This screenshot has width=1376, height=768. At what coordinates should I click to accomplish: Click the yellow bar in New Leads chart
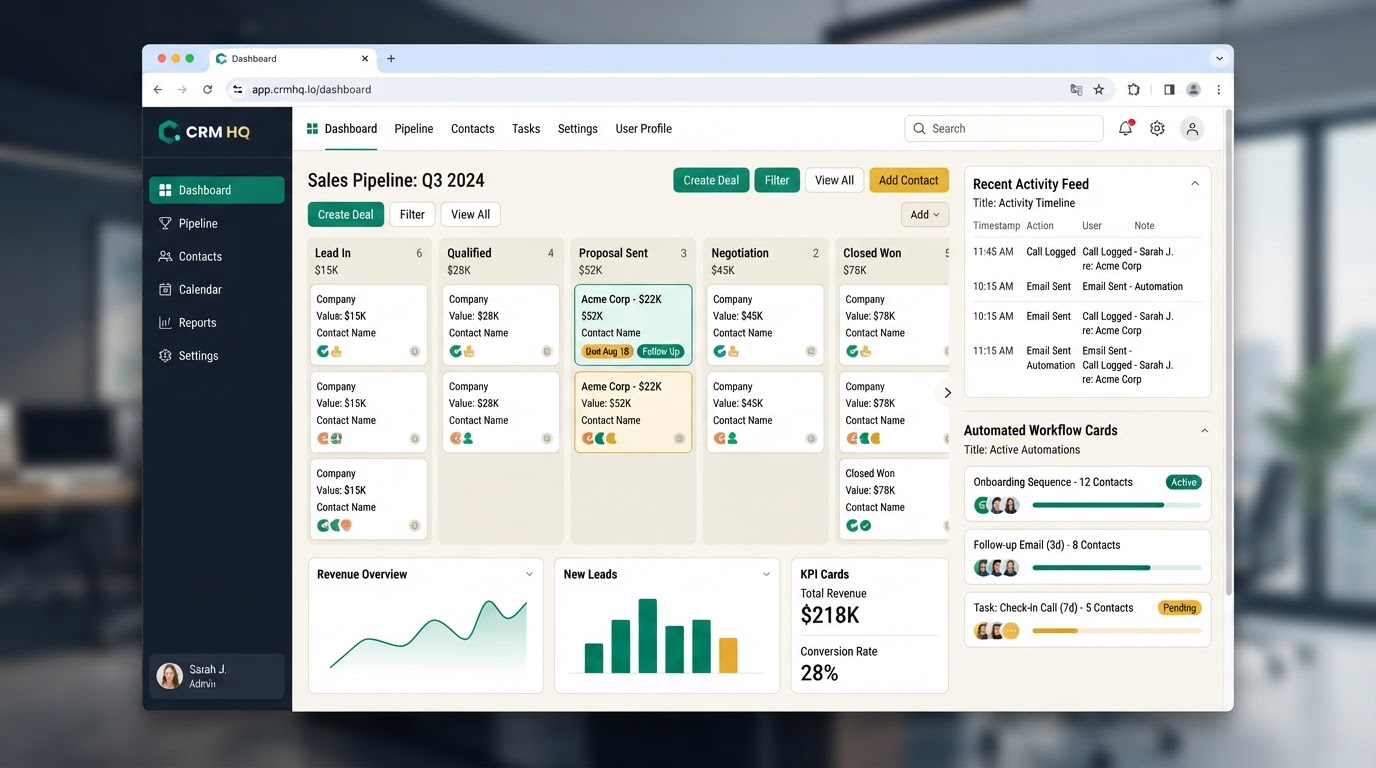tap(728, 655)
